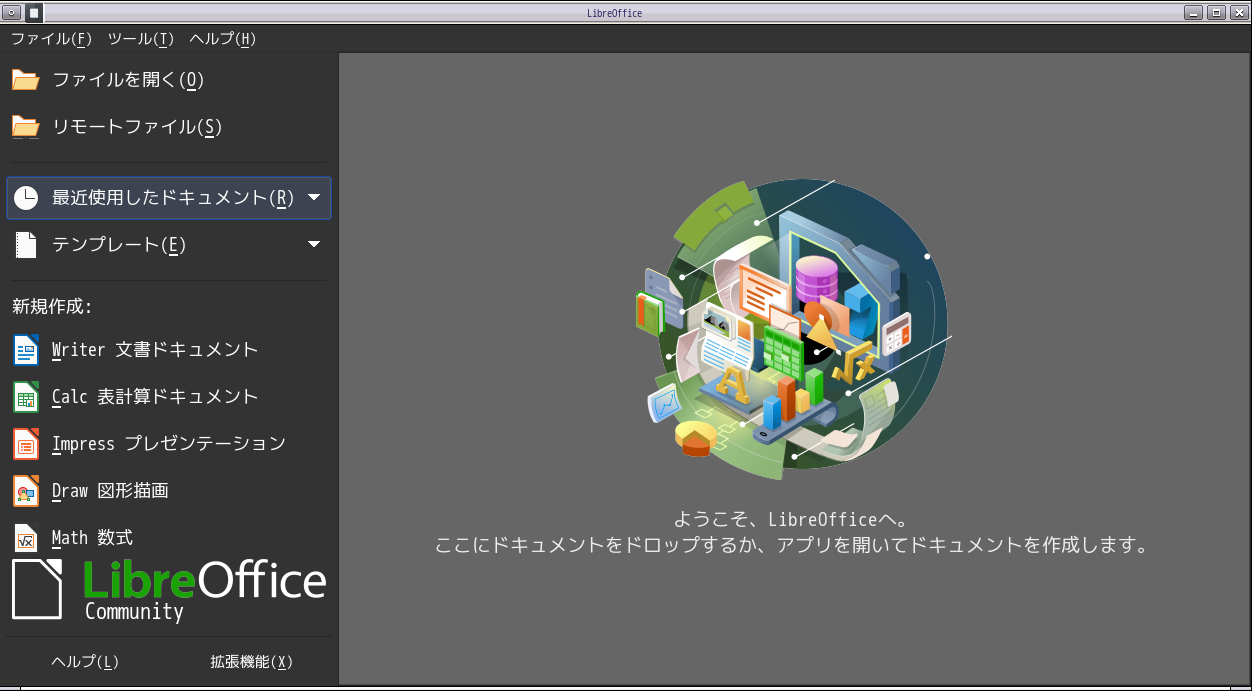Click the ファイルを開く folder icon
The height and width of the screenshot is (691, 1252).
point(26,80)
